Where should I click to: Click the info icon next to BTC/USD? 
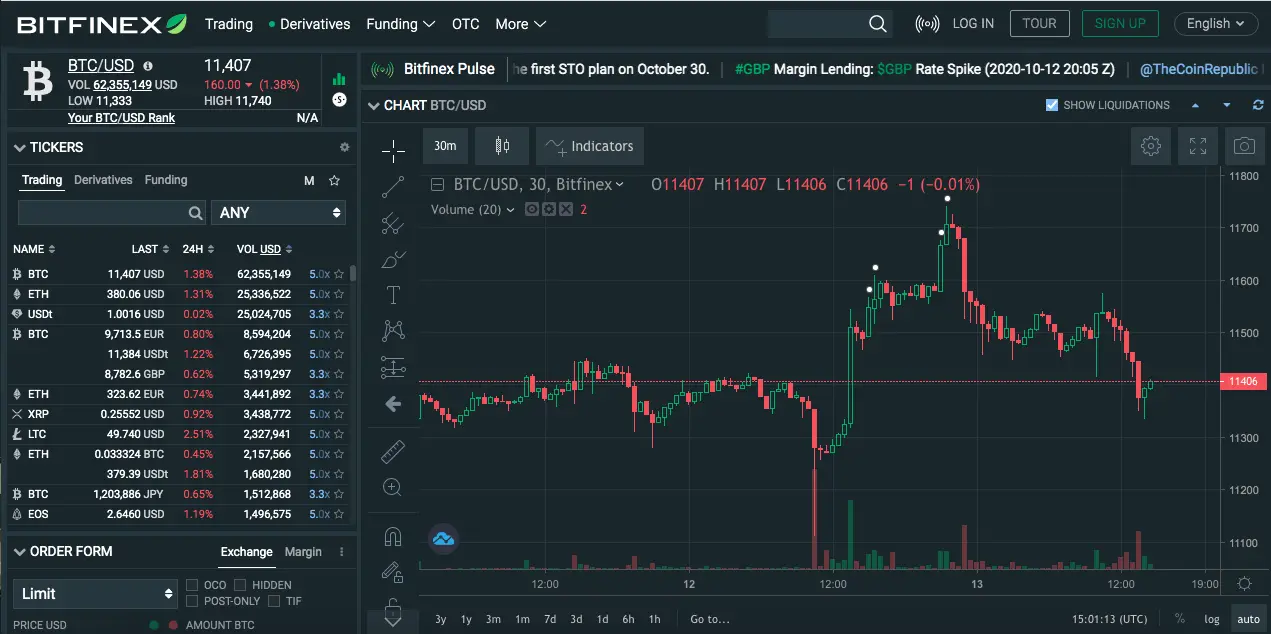tap(148, 65)
